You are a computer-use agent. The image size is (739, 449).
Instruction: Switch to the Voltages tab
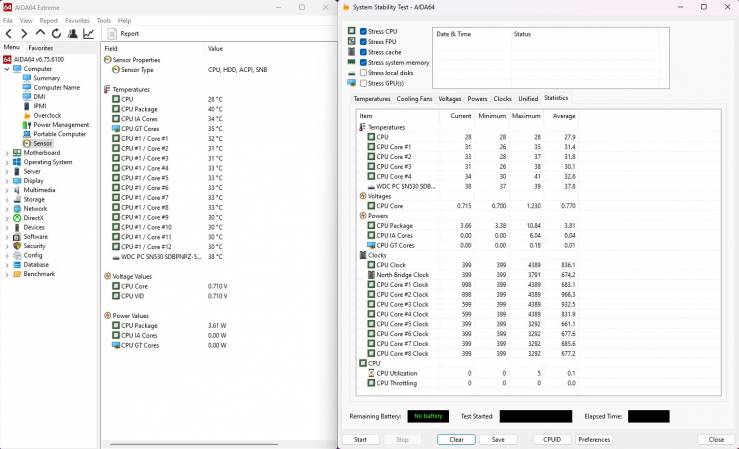[450, 99]
